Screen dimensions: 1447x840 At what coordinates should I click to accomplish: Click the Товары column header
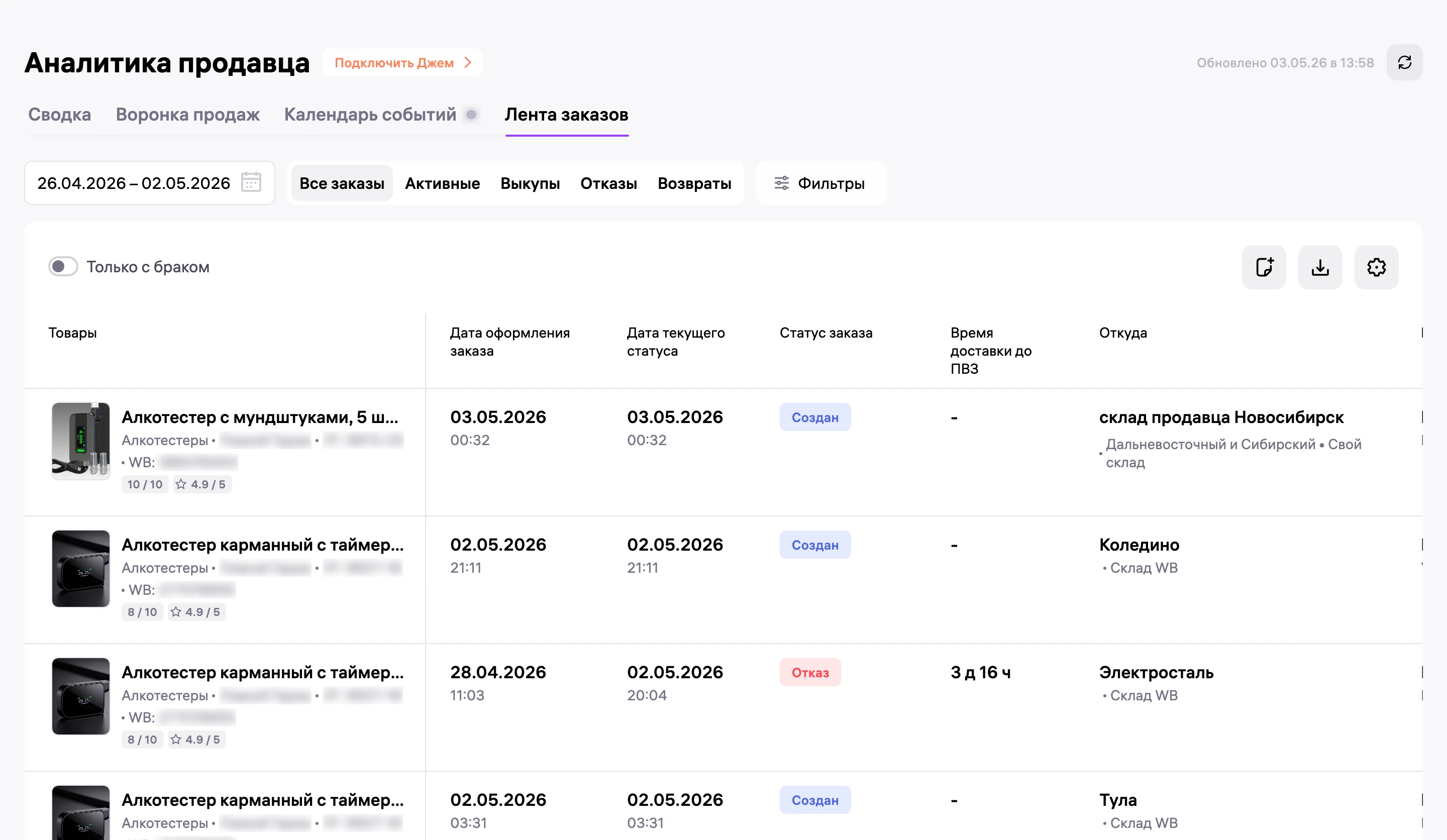pyautogui.click(x=72, y=333)
